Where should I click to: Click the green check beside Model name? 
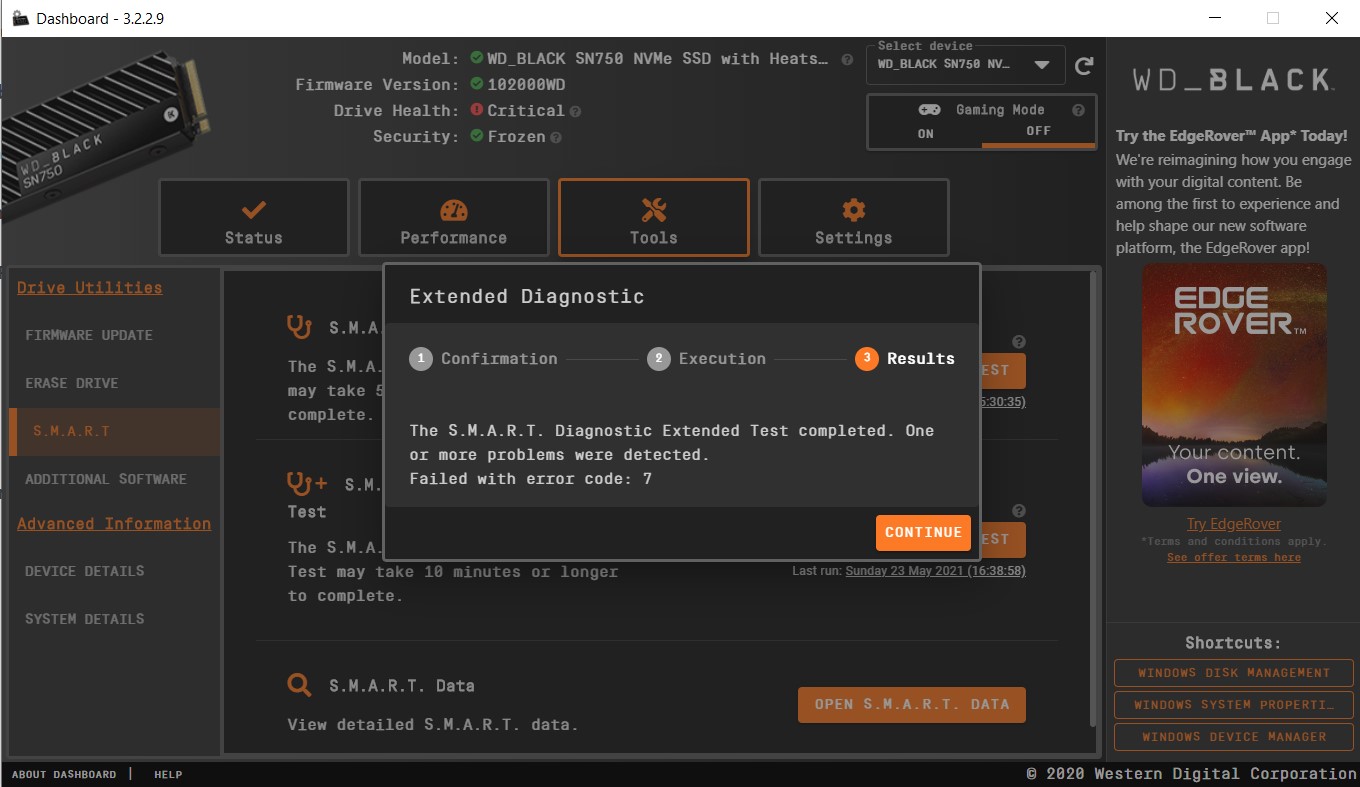coord(477,58)
